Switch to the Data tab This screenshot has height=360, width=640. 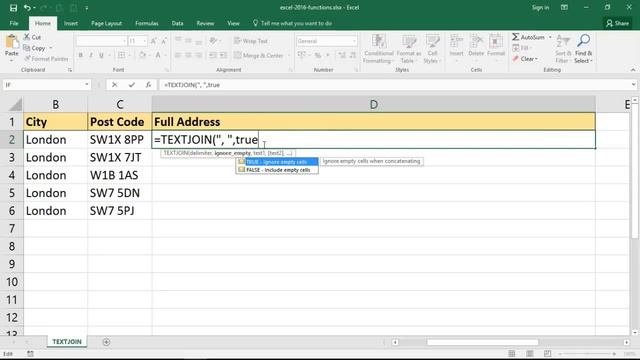[x=178, y=23]
